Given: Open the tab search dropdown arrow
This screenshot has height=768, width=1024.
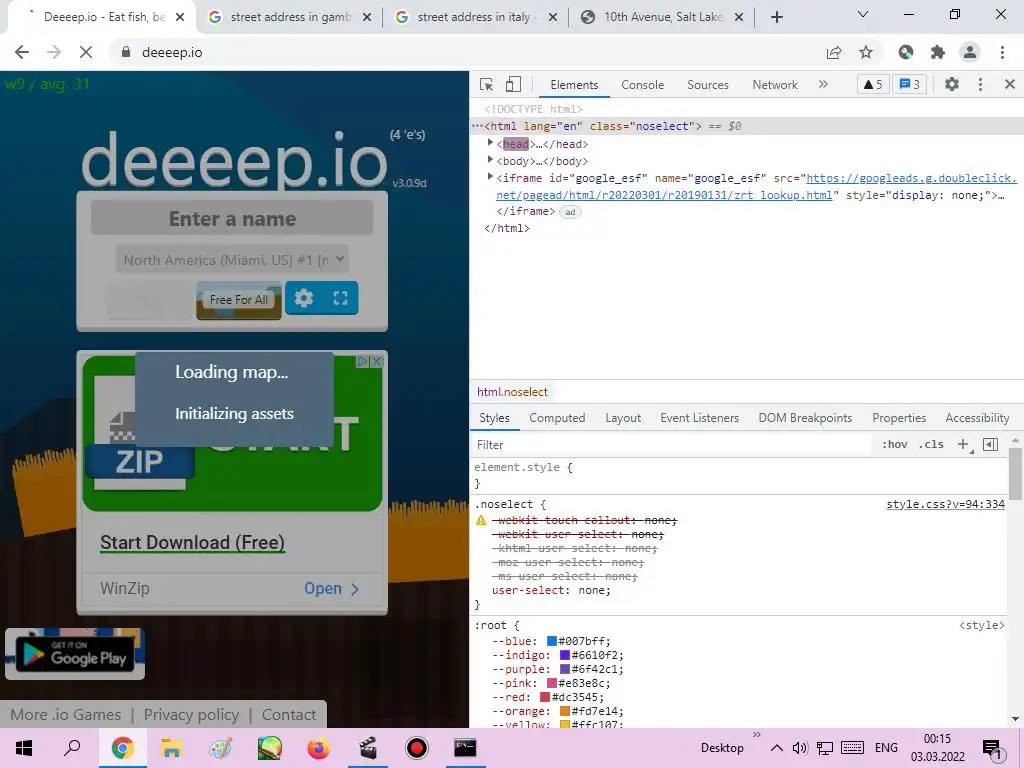Looking at the screenshot, I should point(863,14).
